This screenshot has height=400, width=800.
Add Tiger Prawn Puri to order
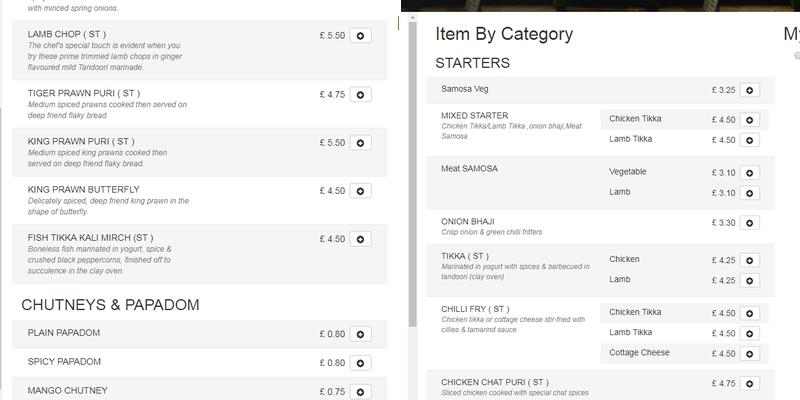pyautogui.click(x=361, y=95)
